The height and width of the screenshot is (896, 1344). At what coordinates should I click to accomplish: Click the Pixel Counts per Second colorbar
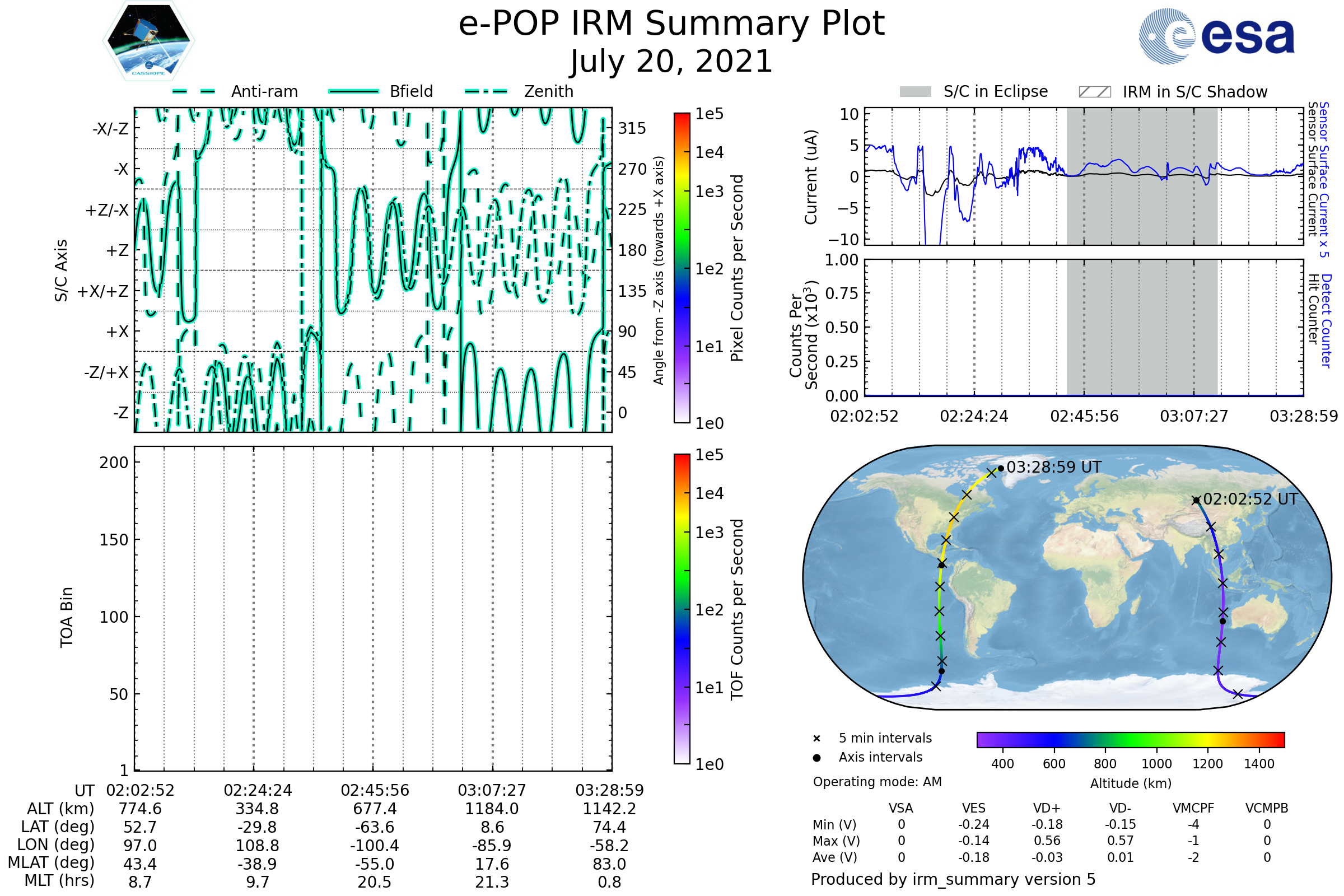coord(682,268)
